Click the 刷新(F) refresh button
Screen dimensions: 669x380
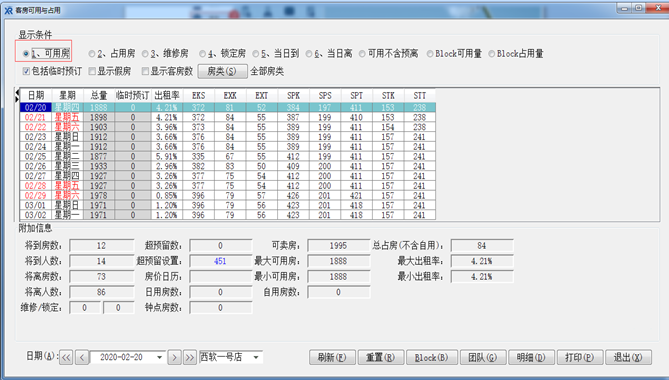pos(332,357)
